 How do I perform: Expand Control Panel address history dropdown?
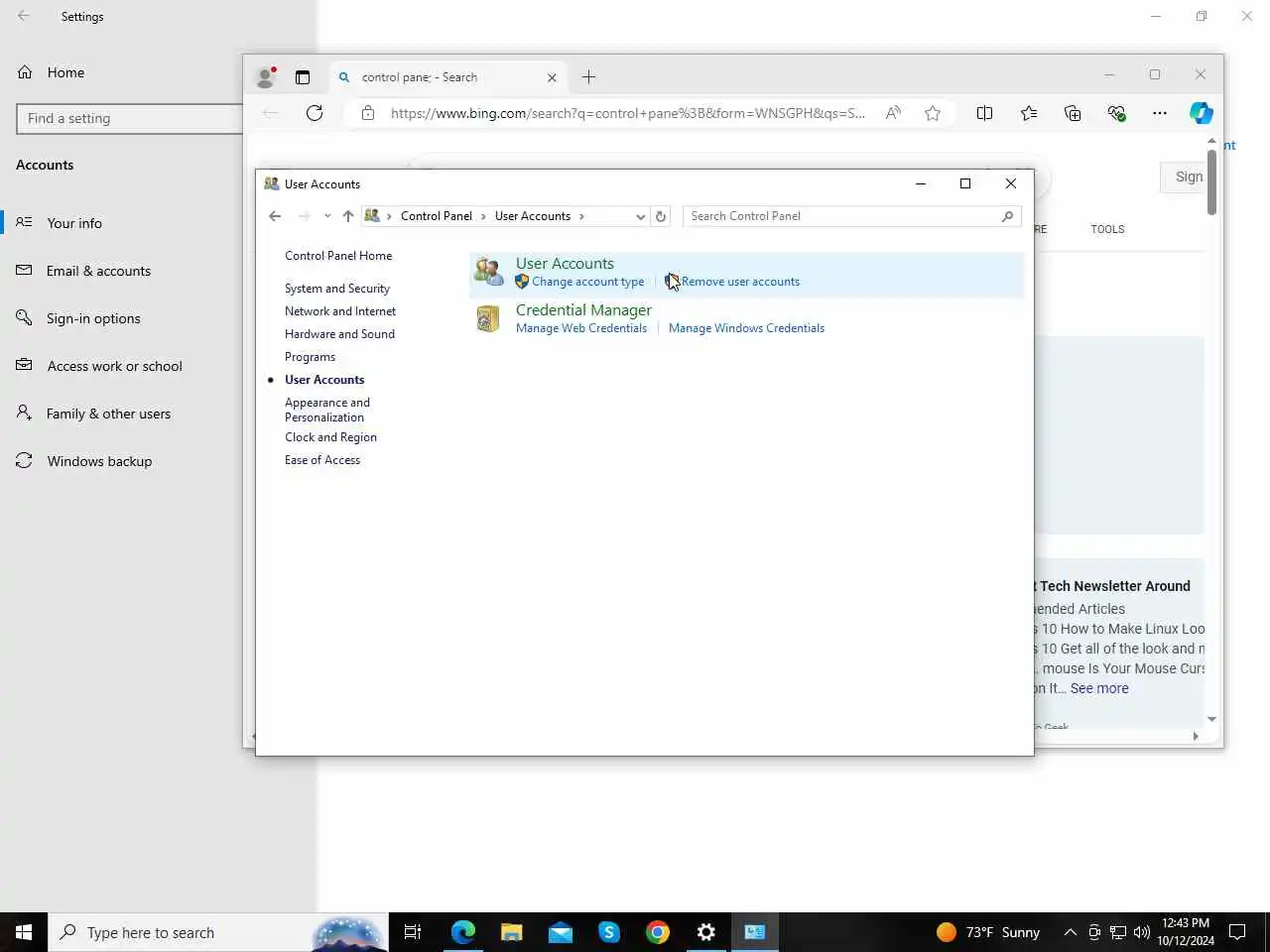pyautogui.click(x=641, y=216)
